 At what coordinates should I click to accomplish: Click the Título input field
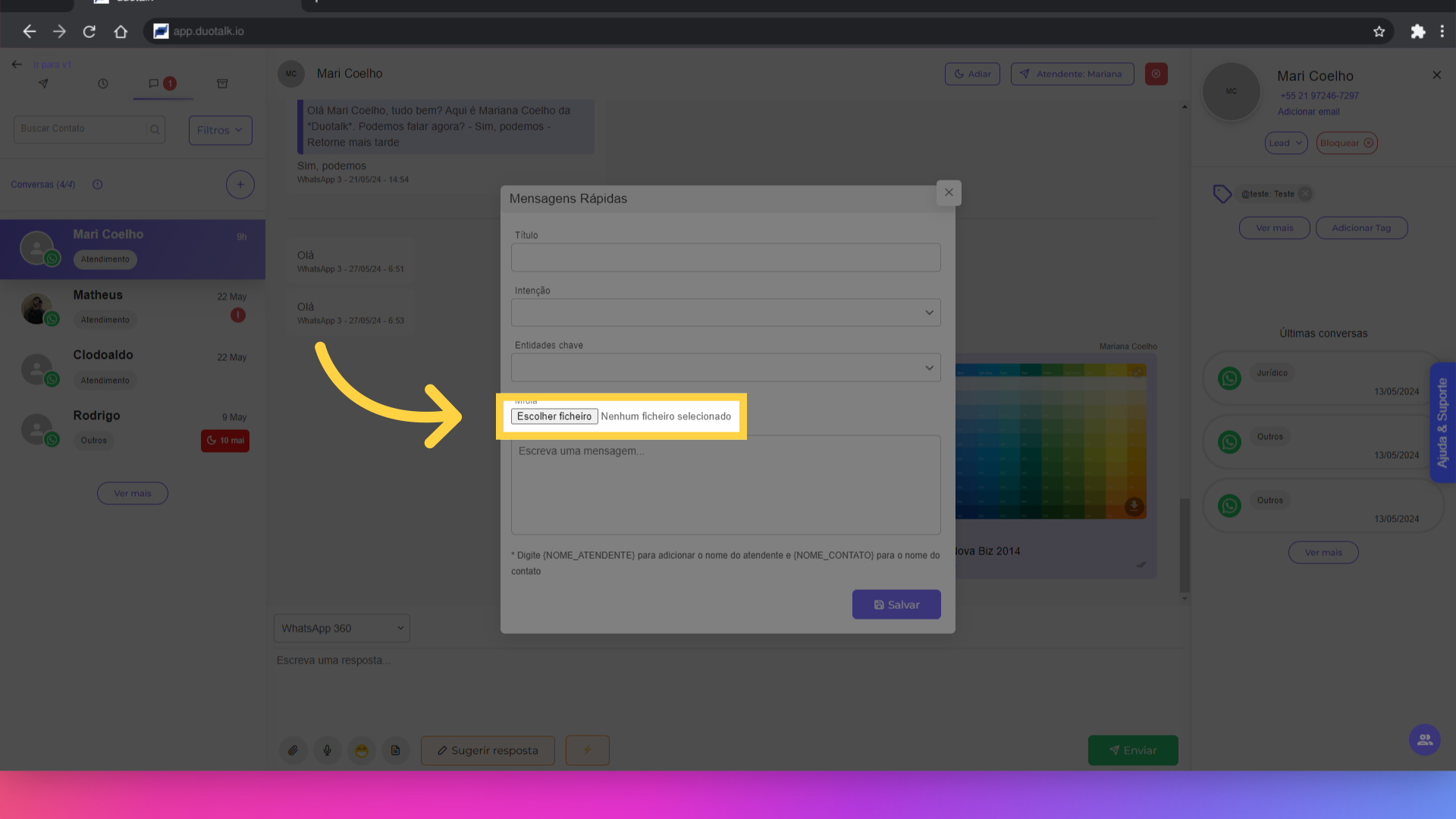coord(726,257)
